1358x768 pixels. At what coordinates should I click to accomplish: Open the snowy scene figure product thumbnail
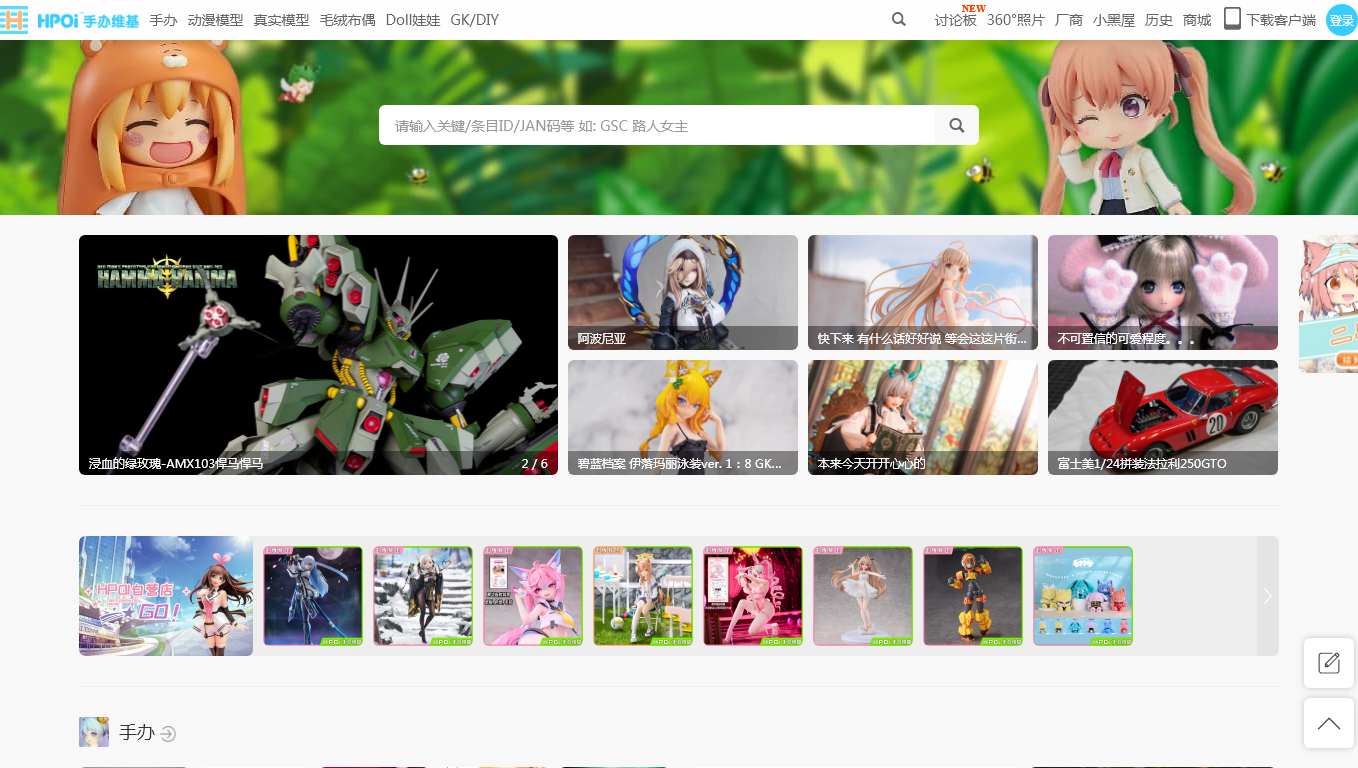click(x=423, y=596)
